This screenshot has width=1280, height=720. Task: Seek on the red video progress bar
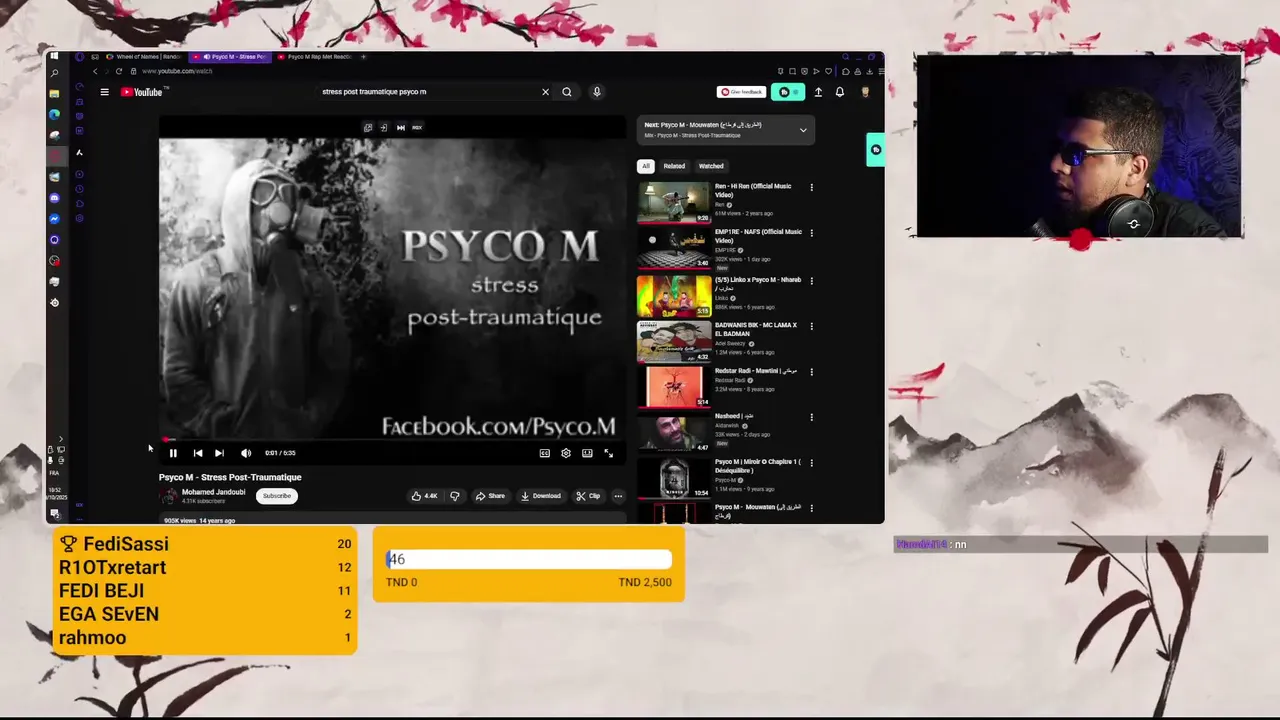point(393,439)
